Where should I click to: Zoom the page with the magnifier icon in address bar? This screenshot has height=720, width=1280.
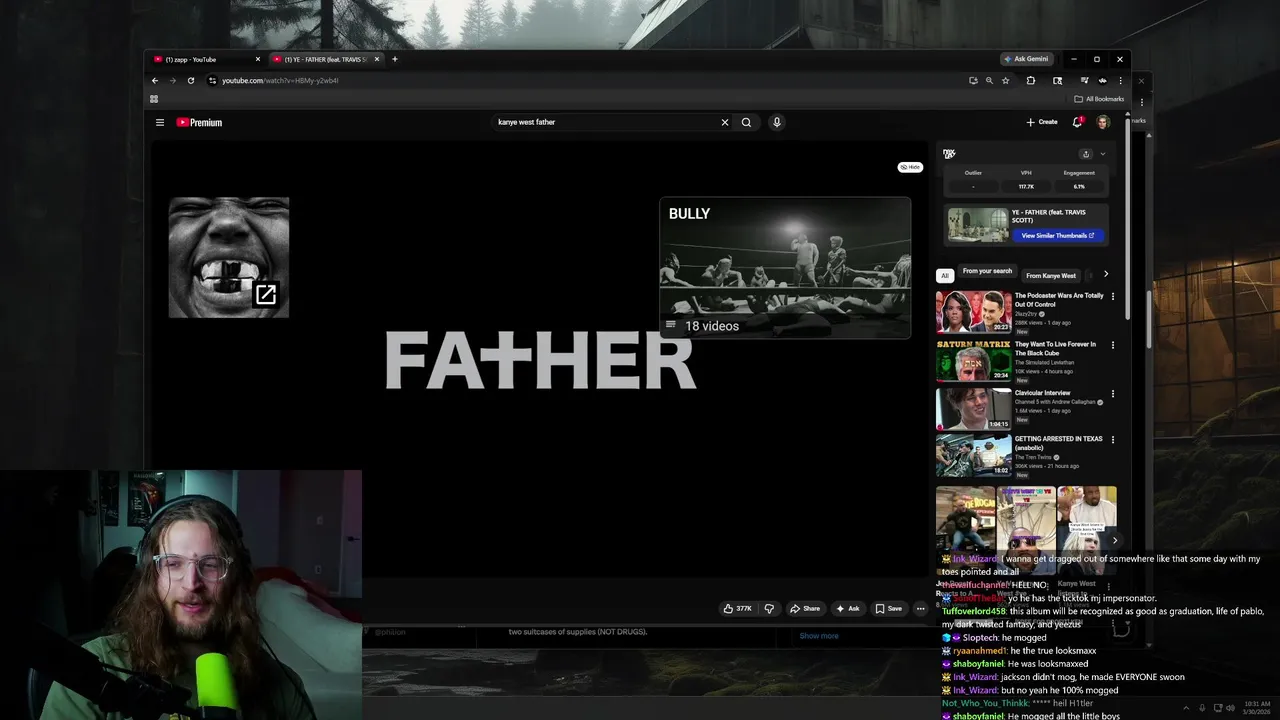(x=989, y=80)
